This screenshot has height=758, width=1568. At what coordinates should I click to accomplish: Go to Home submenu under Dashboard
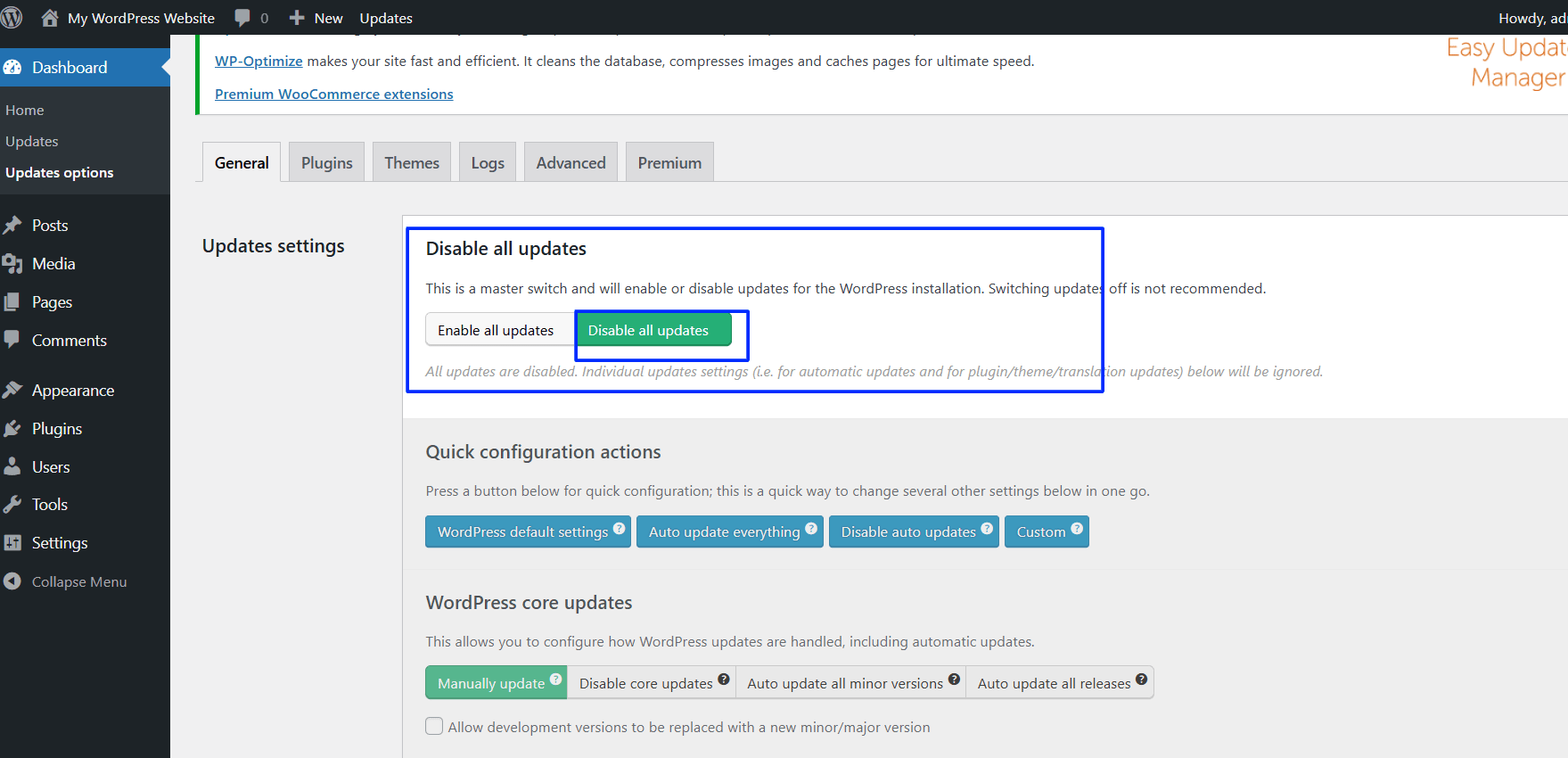point(25,110)
